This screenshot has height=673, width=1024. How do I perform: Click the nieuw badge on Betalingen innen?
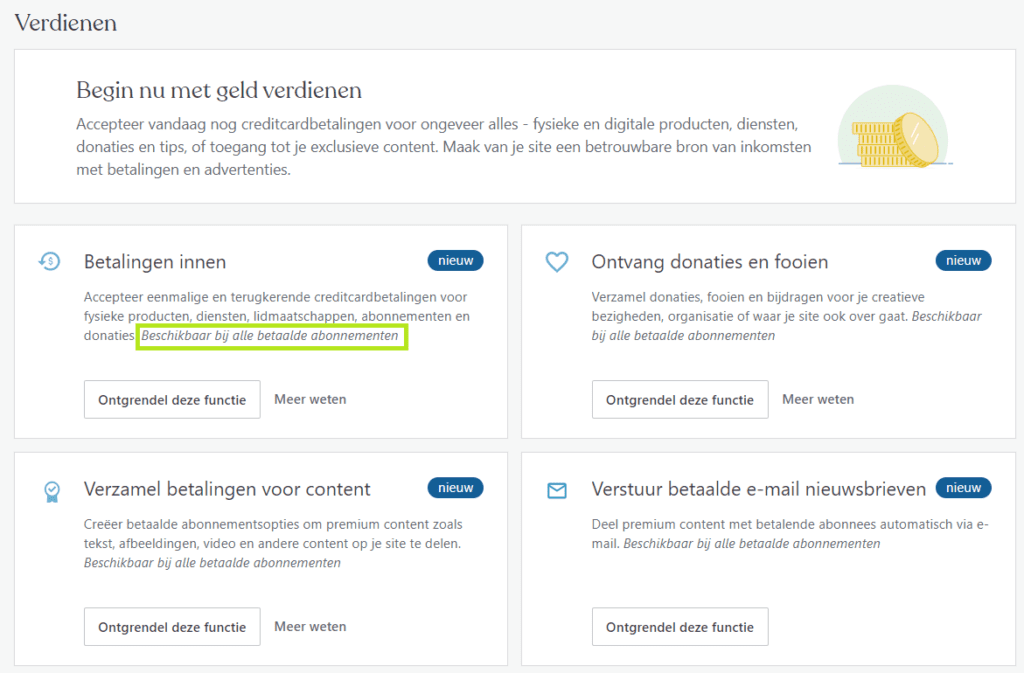pyautogui.click(x=456, y=260)
